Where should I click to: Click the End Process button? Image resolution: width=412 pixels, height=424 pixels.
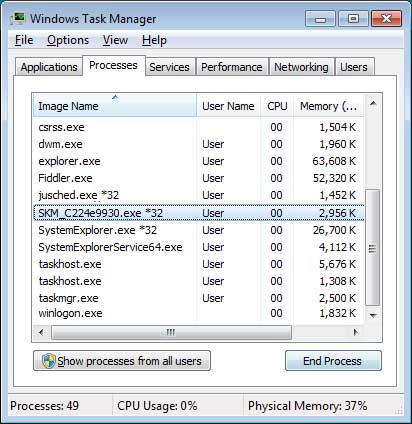point(333,361)
